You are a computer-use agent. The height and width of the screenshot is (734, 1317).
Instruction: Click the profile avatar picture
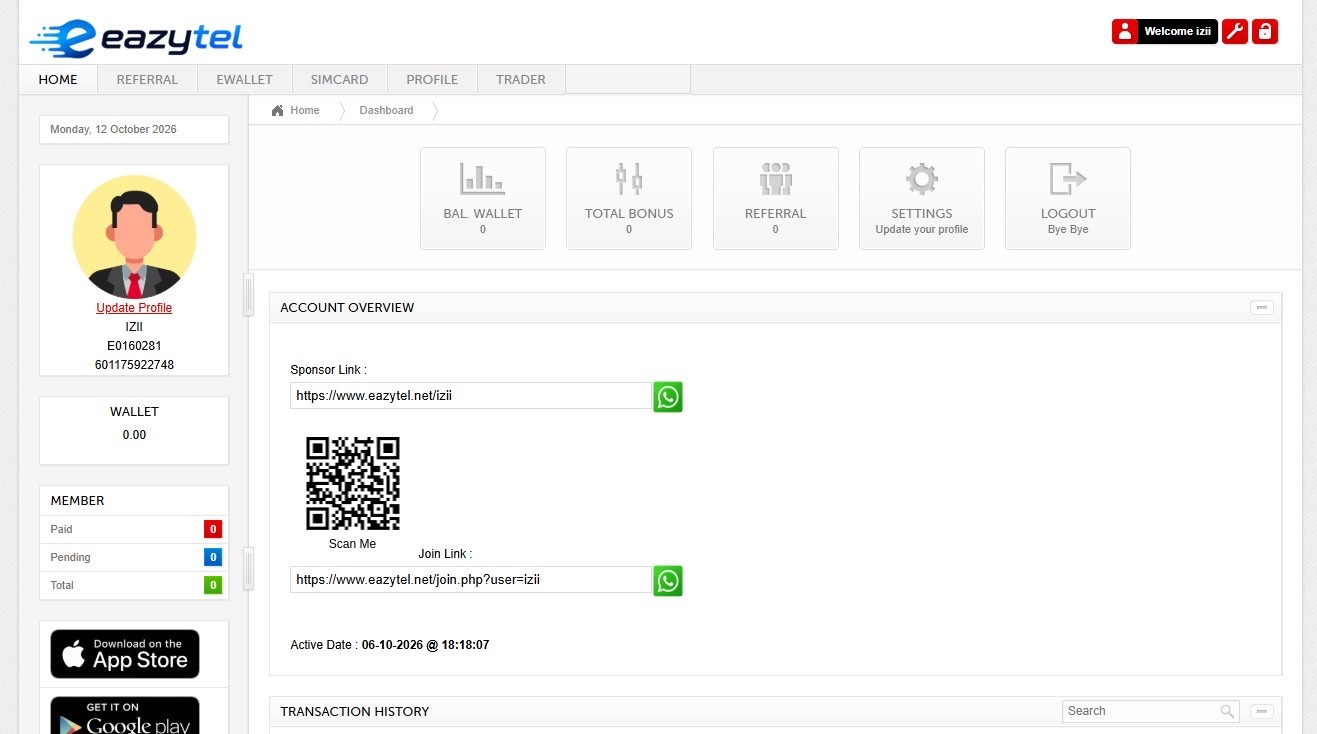point(134,237)
